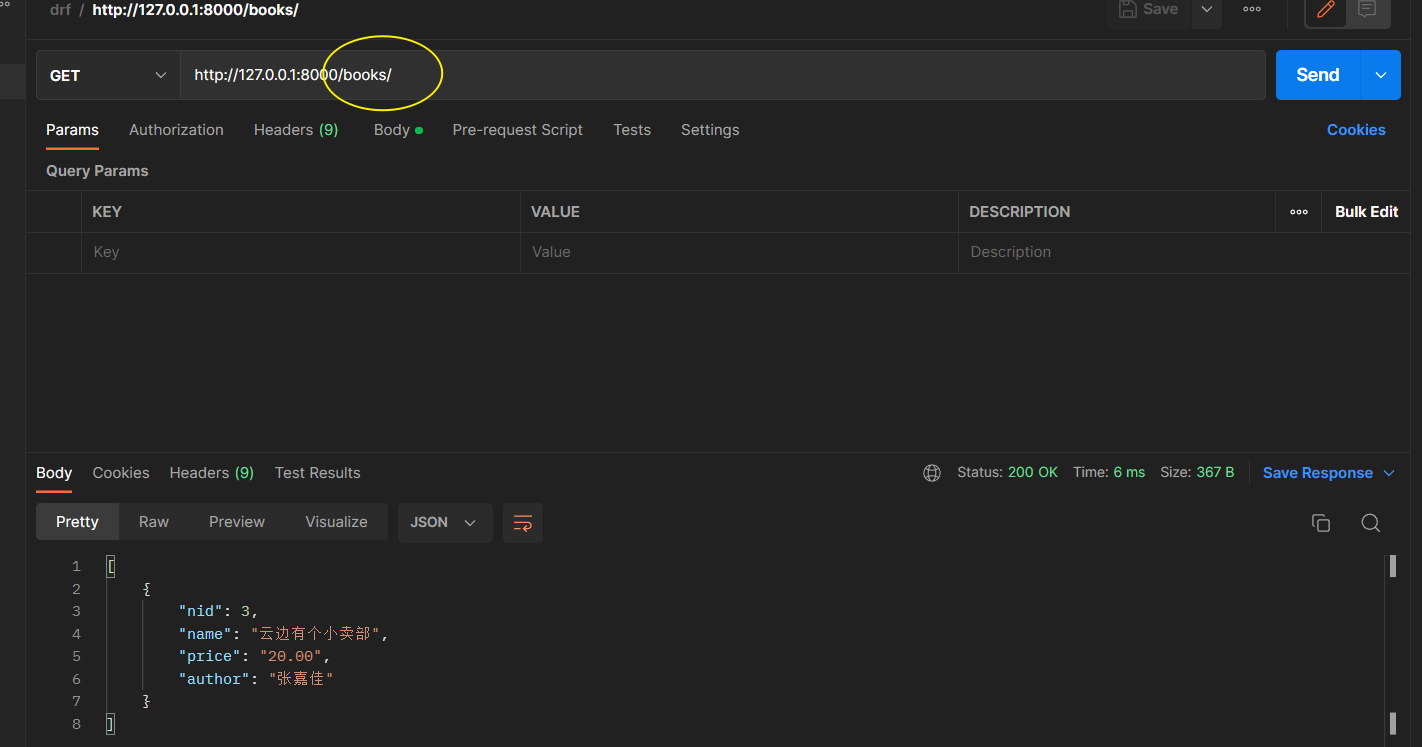Click the Description input cell
This screenshot has height=747, width=1422.
click(1183, 252)
